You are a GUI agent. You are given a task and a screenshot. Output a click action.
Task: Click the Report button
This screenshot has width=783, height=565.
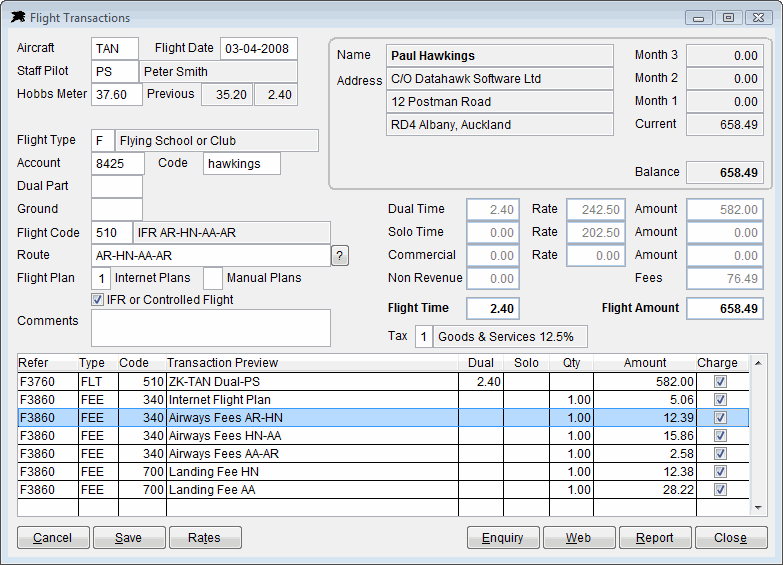tap(655, 538)
